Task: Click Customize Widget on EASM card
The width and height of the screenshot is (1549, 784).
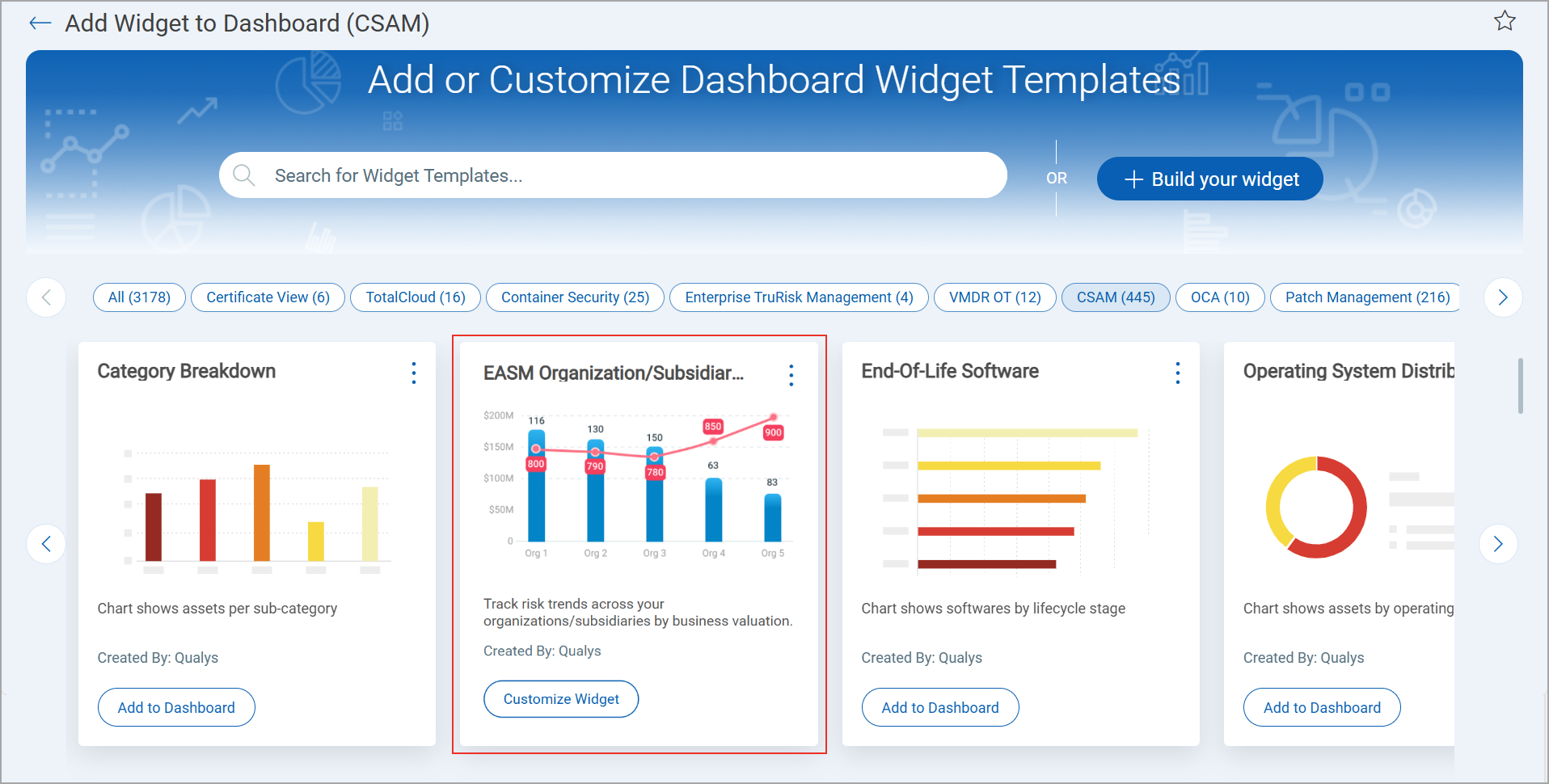Action: (x=561, y=699)
